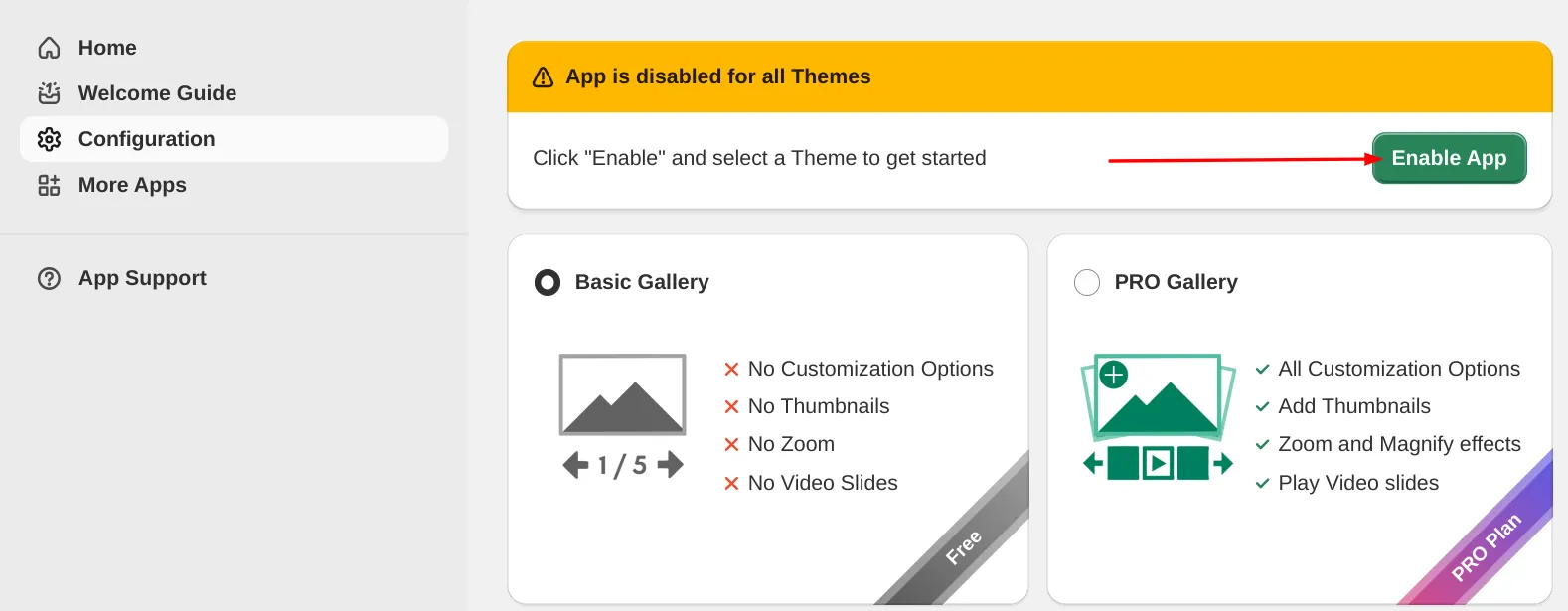Image resolution: width=1568 pixels, height=611 pixels.
Task: Click the Configuration gear icon in sidebar
Action: click(x=49, y=139)
